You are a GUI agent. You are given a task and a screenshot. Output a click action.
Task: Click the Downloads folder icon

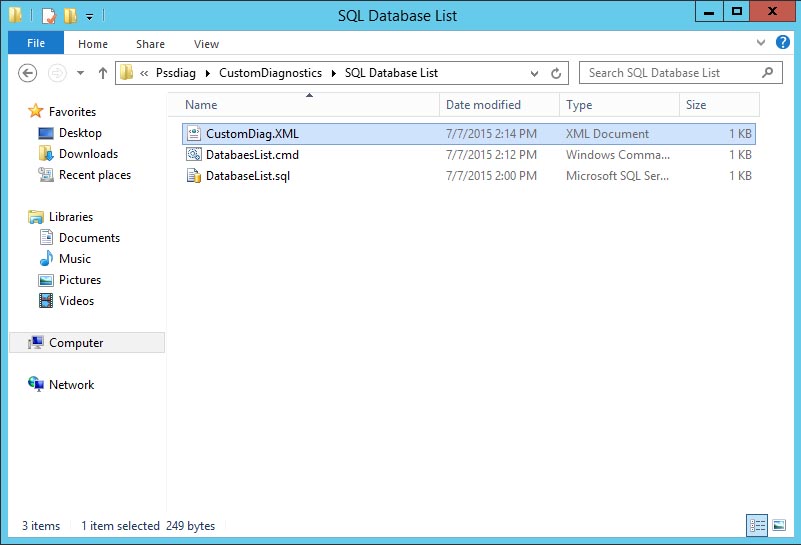coord(46,153)
